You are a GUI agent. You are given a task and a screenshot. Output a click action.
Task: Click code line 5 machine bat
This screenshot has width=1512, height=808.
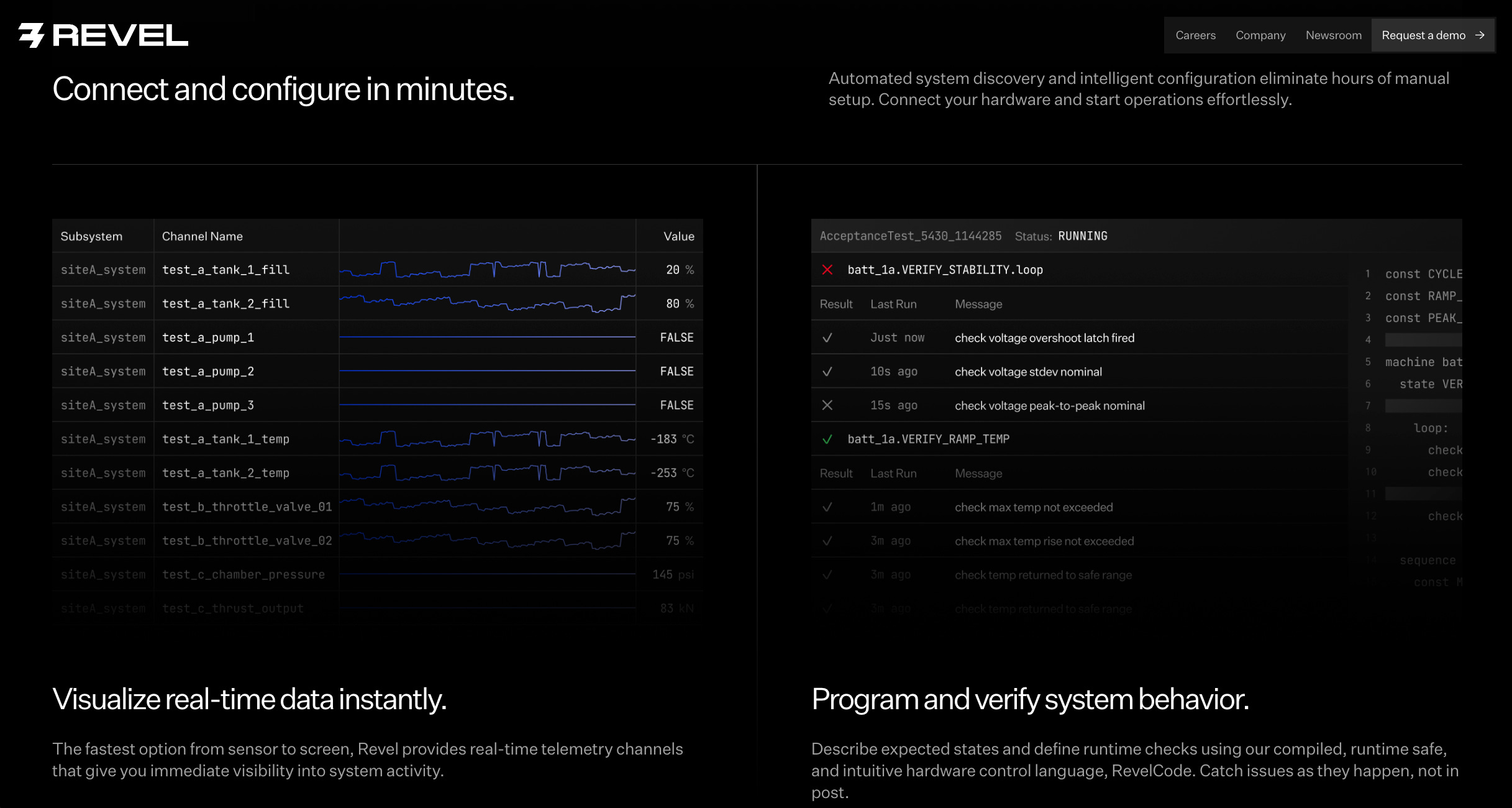tap(1423, 362)
